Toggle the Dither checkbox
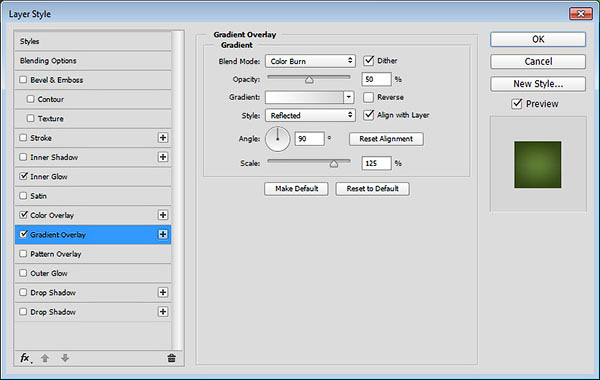This screenshot has height=380, width=600. pyautogui.click(x=368, y=60)
